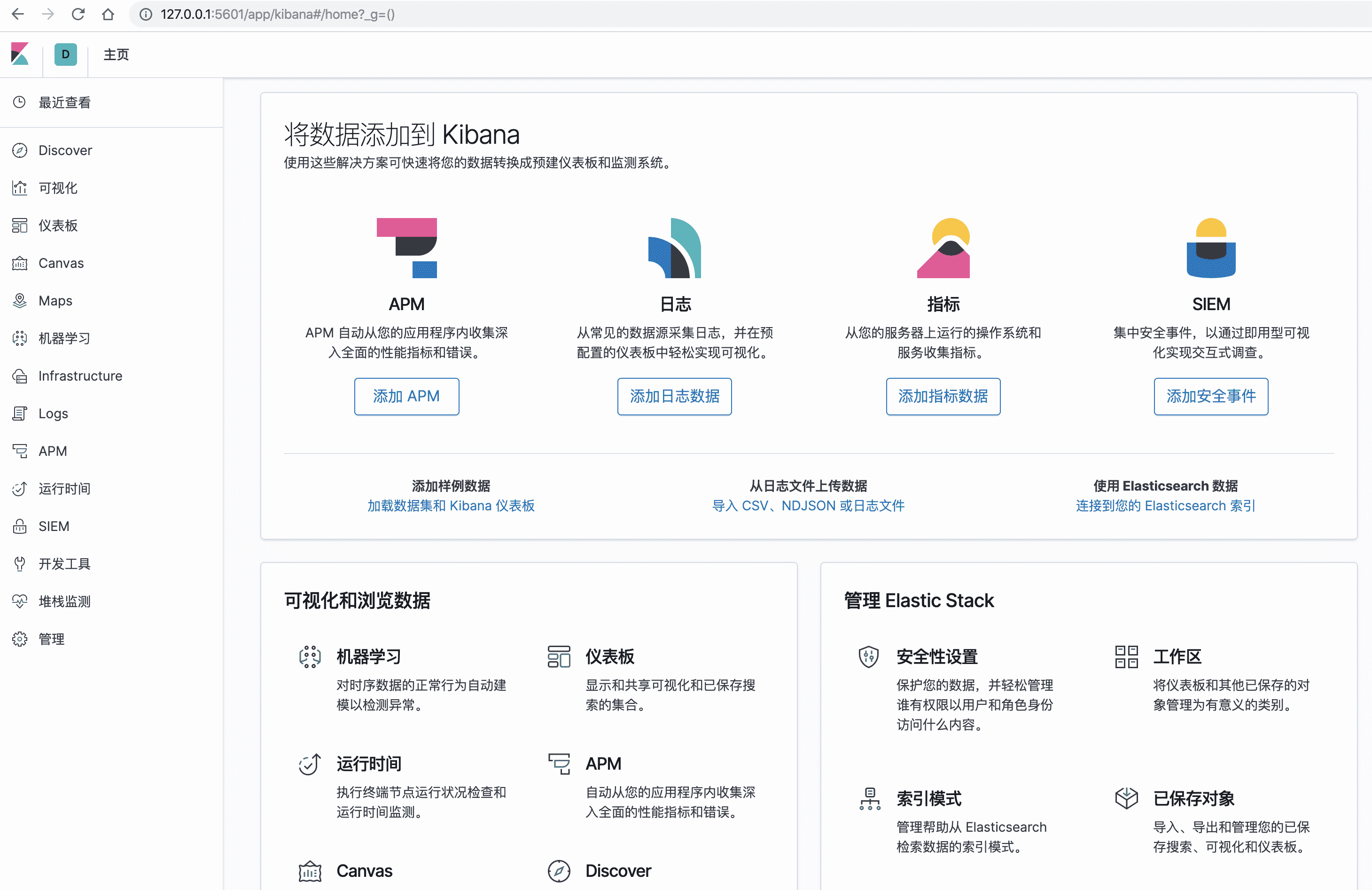Select 最近查看 sidebar text
This screenshot has height=890, width=1372.
pos(64,102)
